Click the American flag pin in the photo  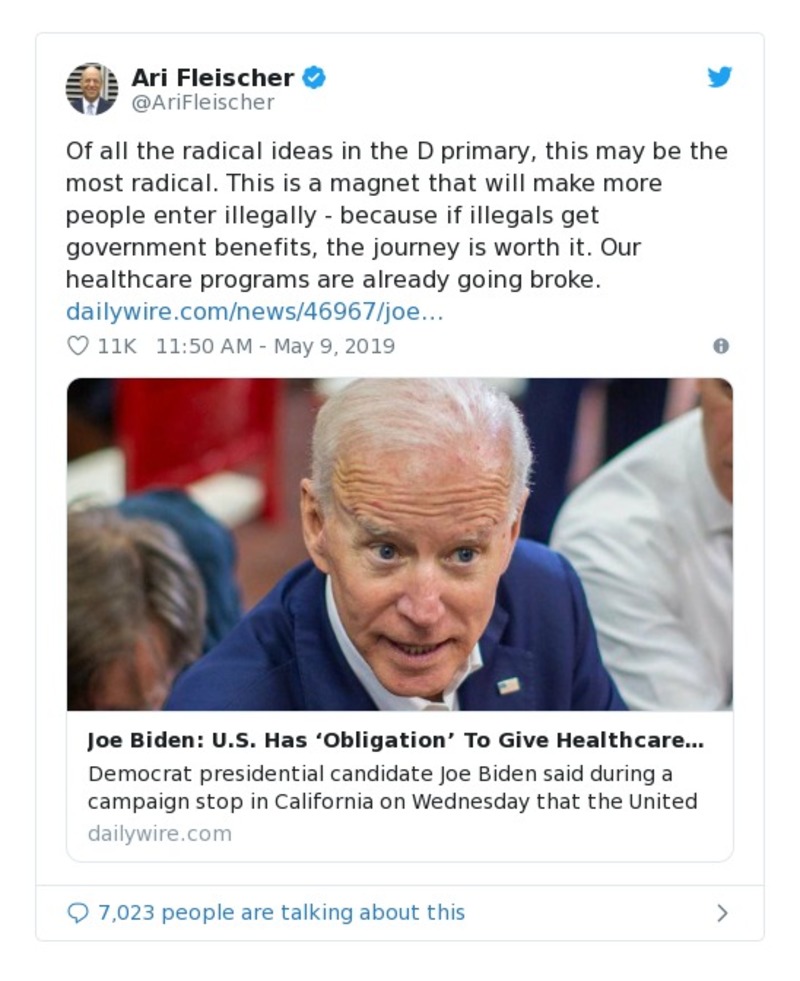point(509,685)
